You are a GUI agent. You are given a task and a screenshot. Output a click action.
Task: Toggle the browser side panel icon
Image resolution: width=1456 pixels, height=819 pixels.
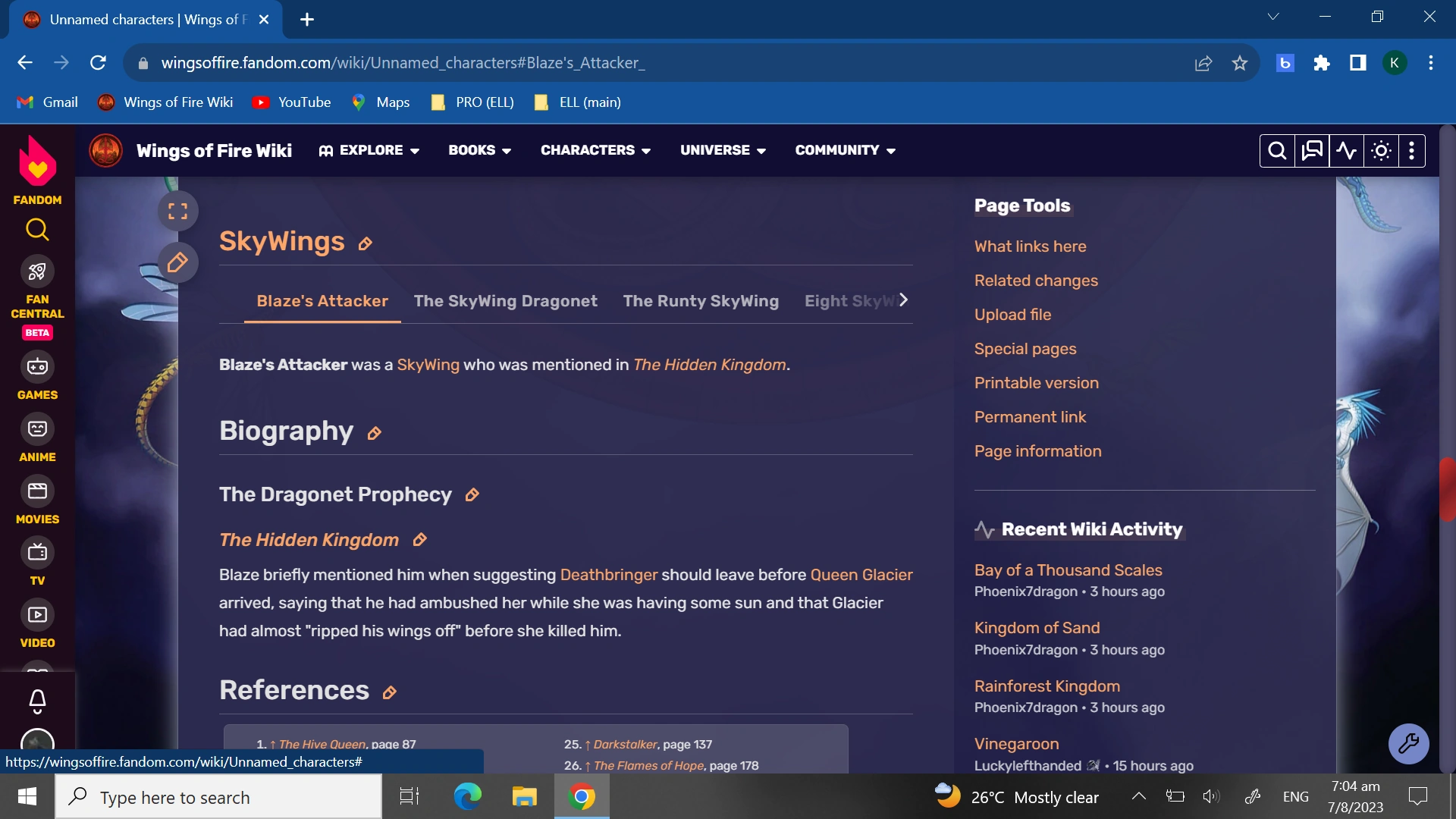pyautogui.click(x=1357, y=63)
